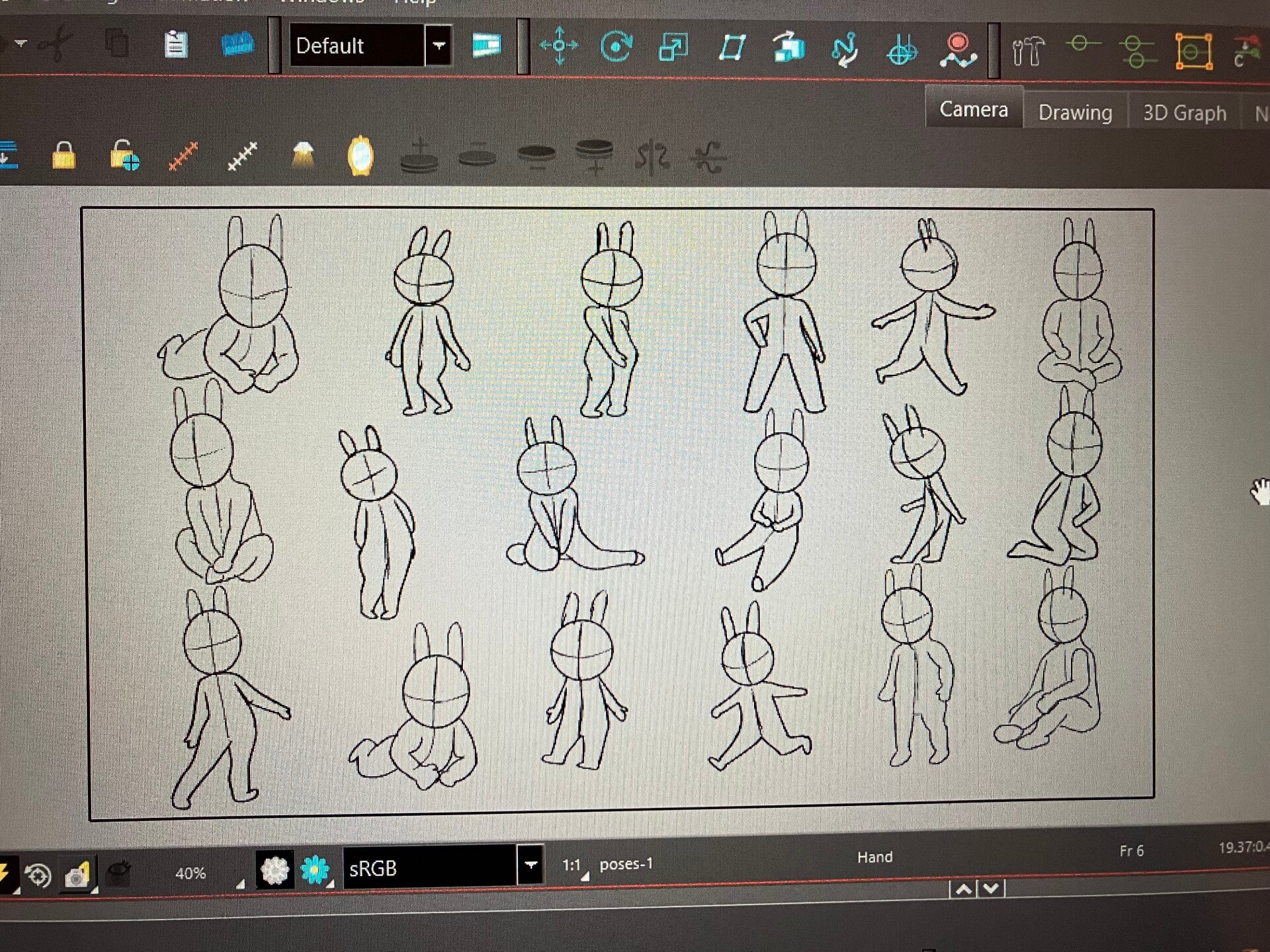1270x952 pixels.
Task: Click the hammer and wrench rigging icon
Action: tap(1027, 52)
